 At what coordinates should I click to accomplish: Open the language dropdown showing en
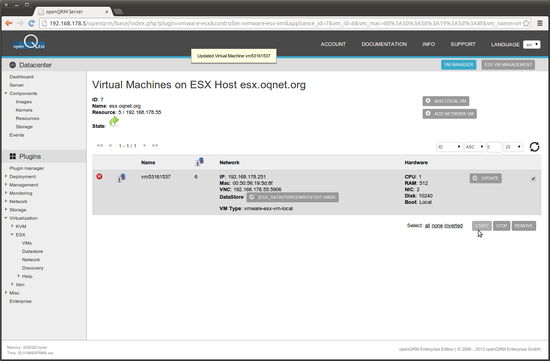click(531, 44)
